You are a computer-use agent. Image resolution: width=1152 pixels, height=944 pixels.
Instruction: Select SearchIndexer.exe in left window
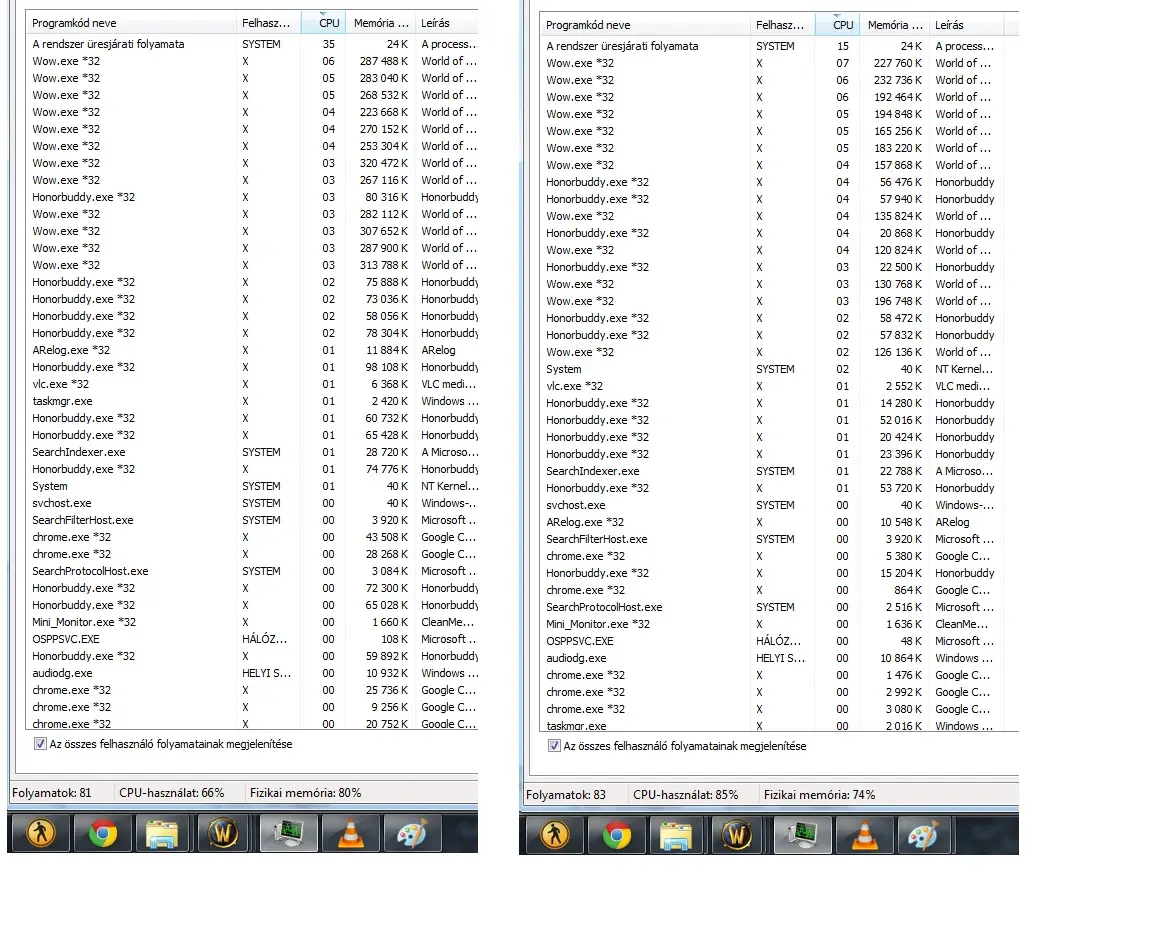252,452
